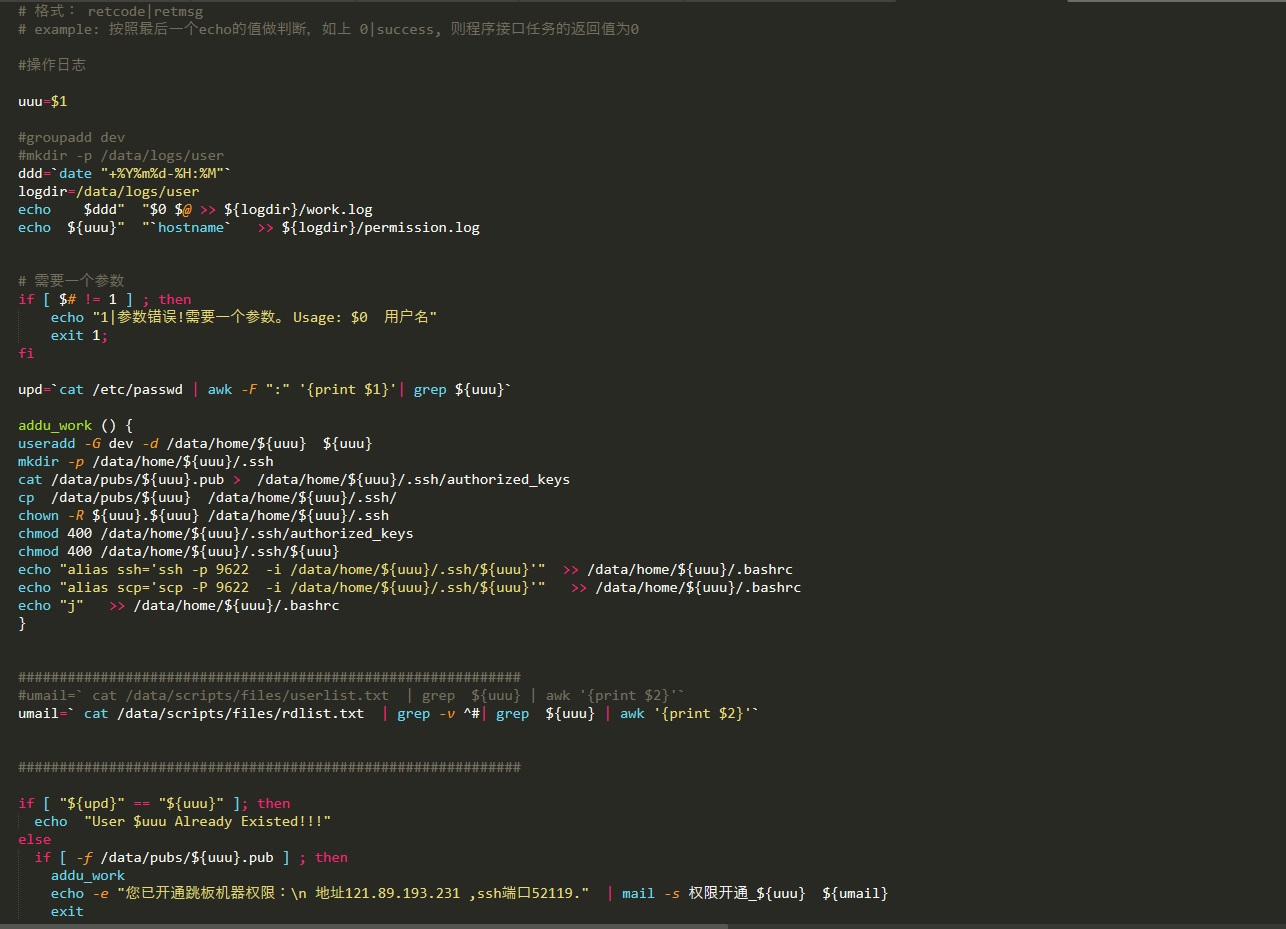This screenshot has height=929, width=1286.
Task: Click the 'upd=`cat /etc/passwd' line
Action: click(x=265, y=389)
